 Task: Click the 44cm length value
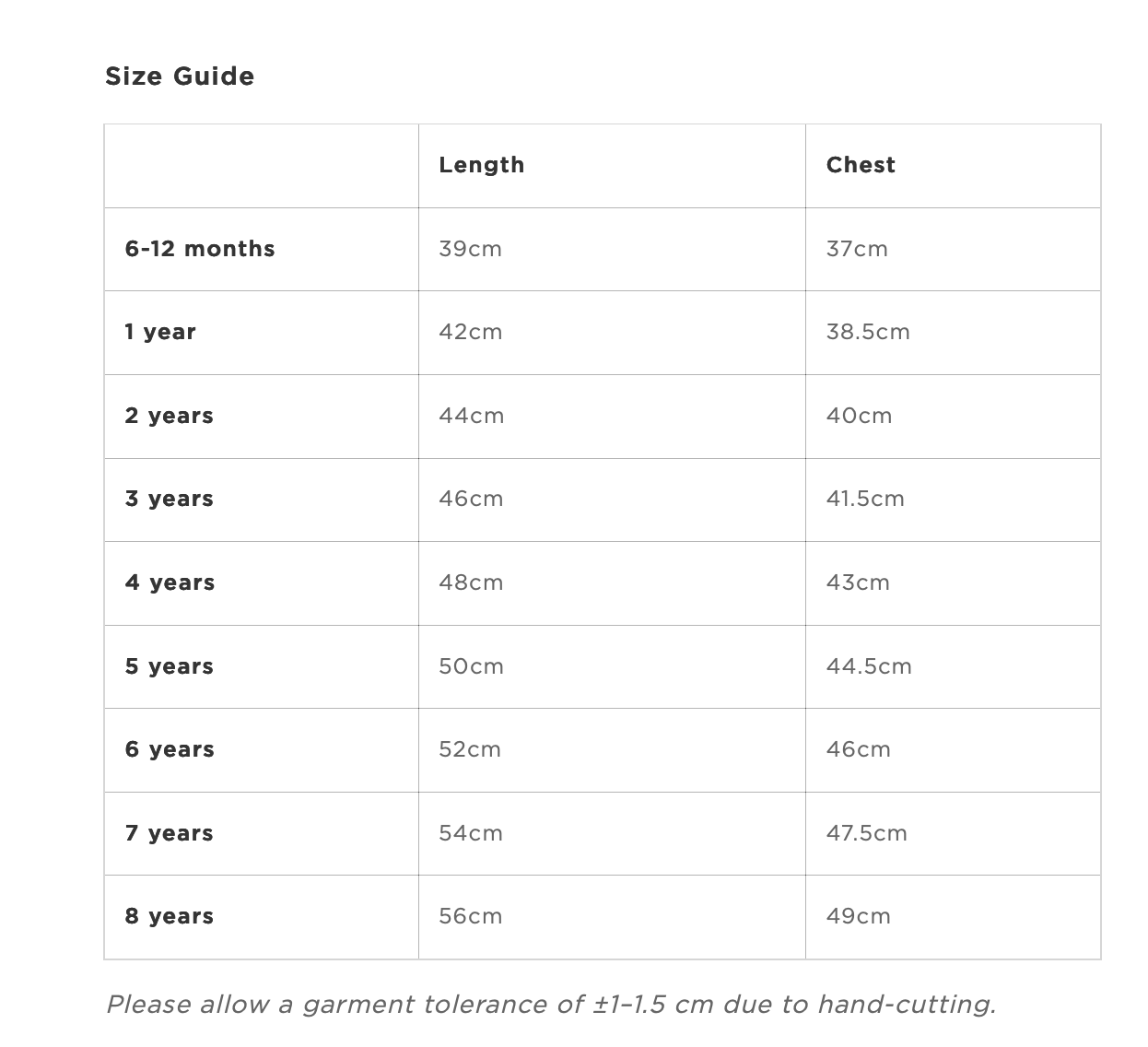[471, 416]
